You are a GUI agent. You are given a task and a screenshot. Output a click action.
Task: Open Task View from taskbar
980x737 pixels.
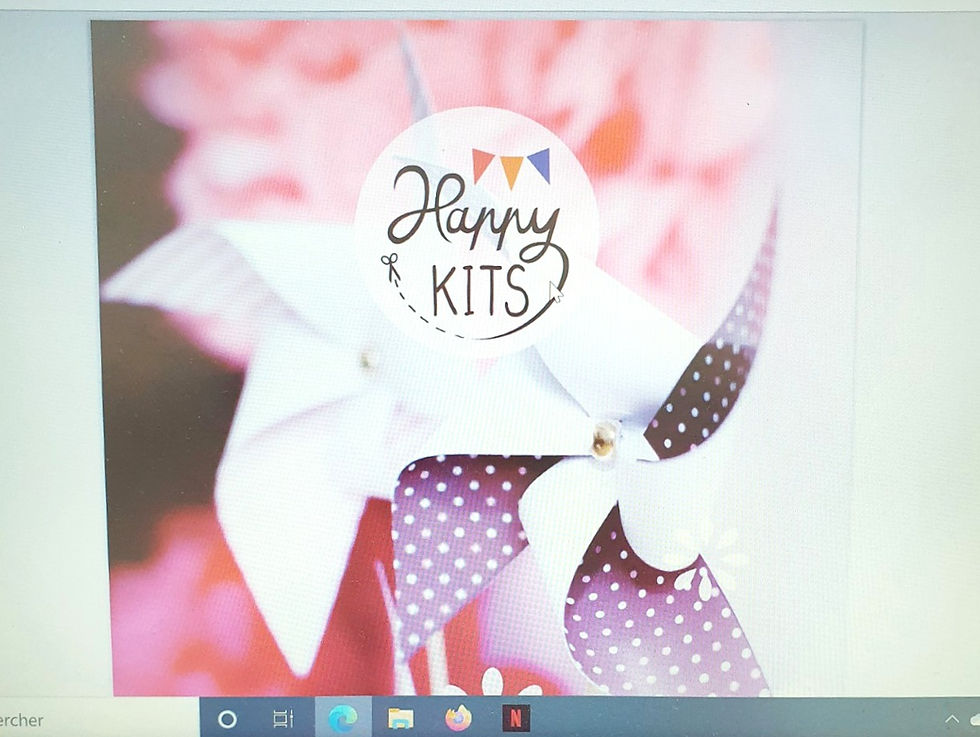pos(283,719)
